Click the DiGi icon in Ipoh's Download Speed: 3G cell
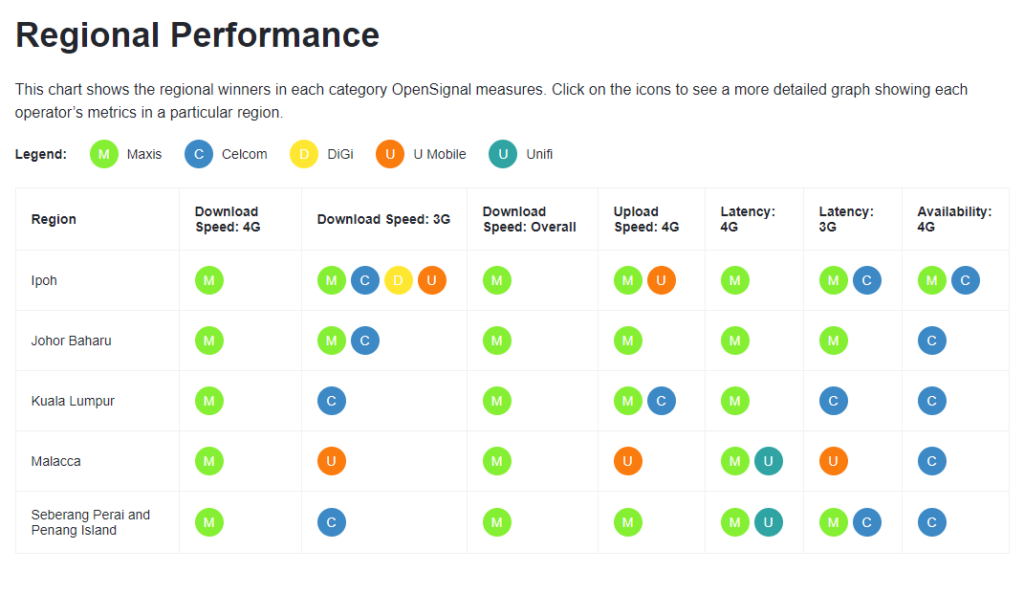The width and height of the screenshot is (1024, 594). coord(398,281)
